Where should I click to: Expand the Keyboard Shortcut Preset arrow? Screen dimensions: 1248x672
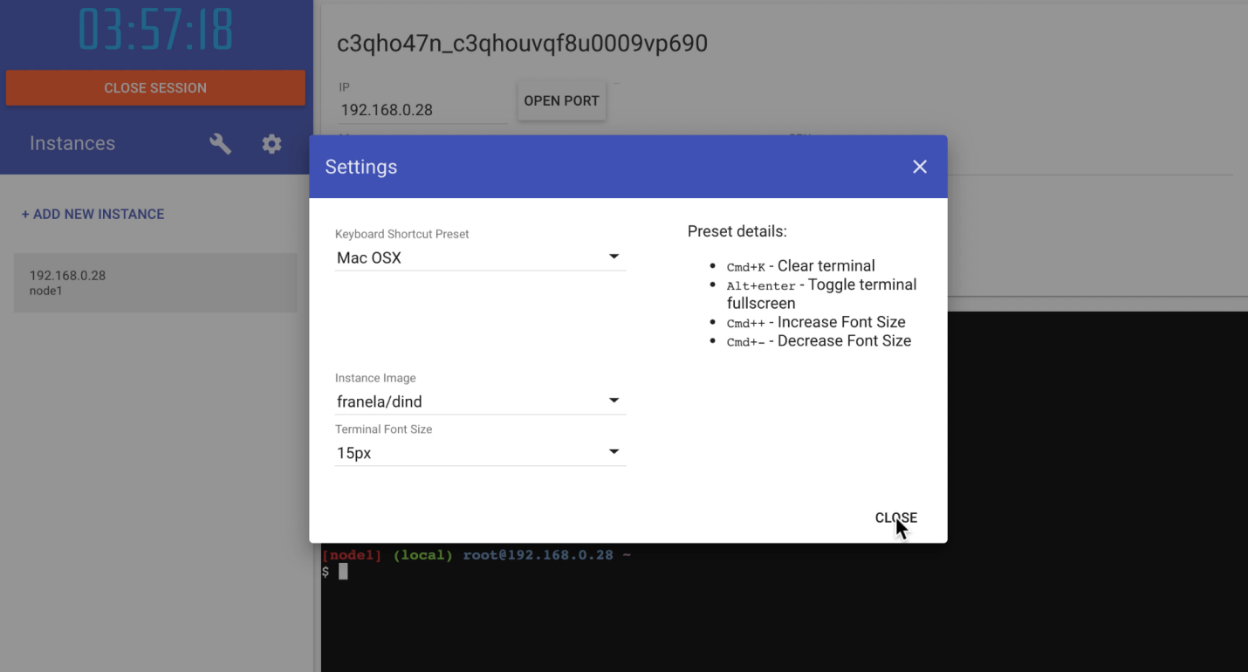(x=614, y=257)
